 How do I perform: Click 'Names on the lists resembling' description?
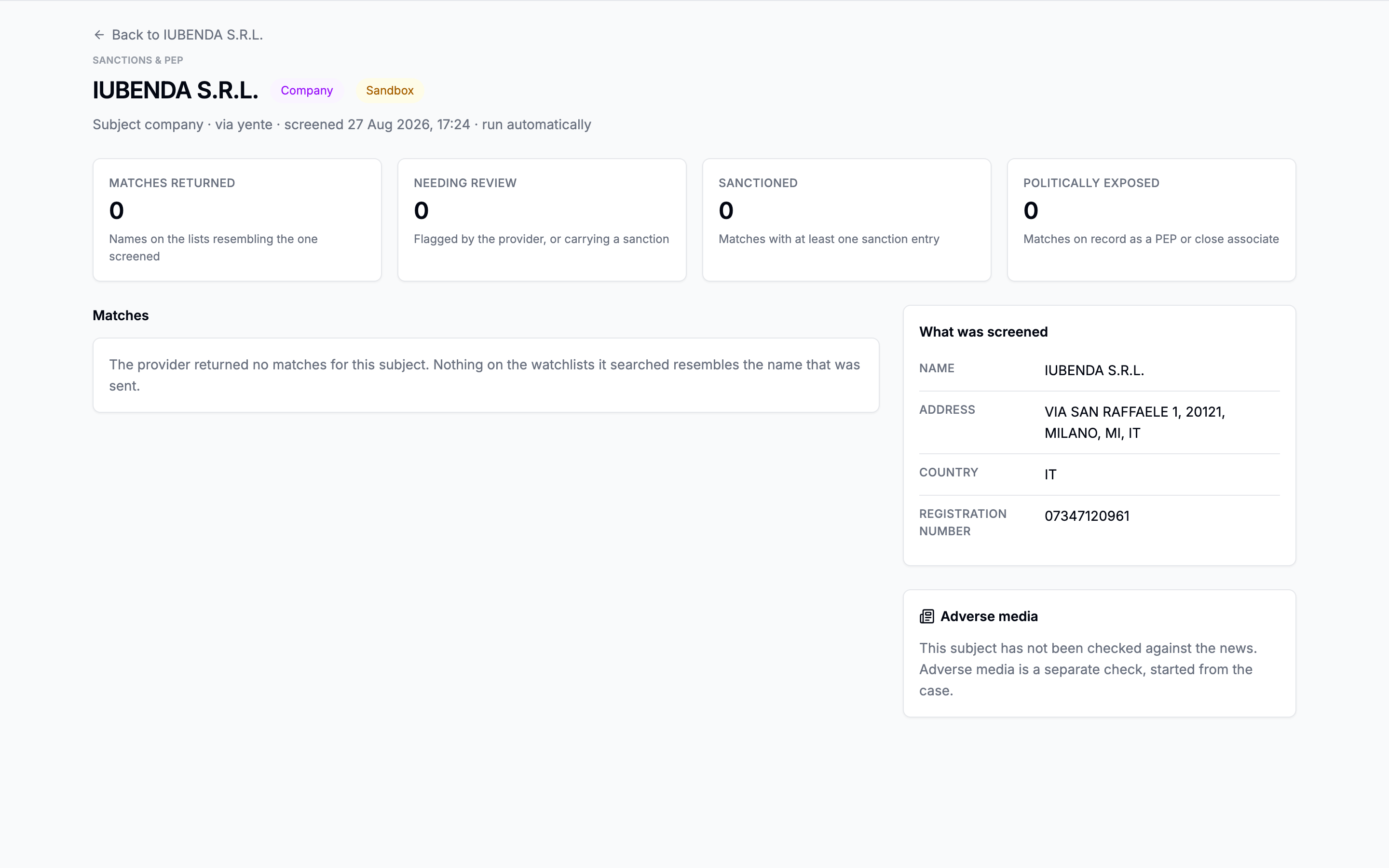[x=214, y=247]
